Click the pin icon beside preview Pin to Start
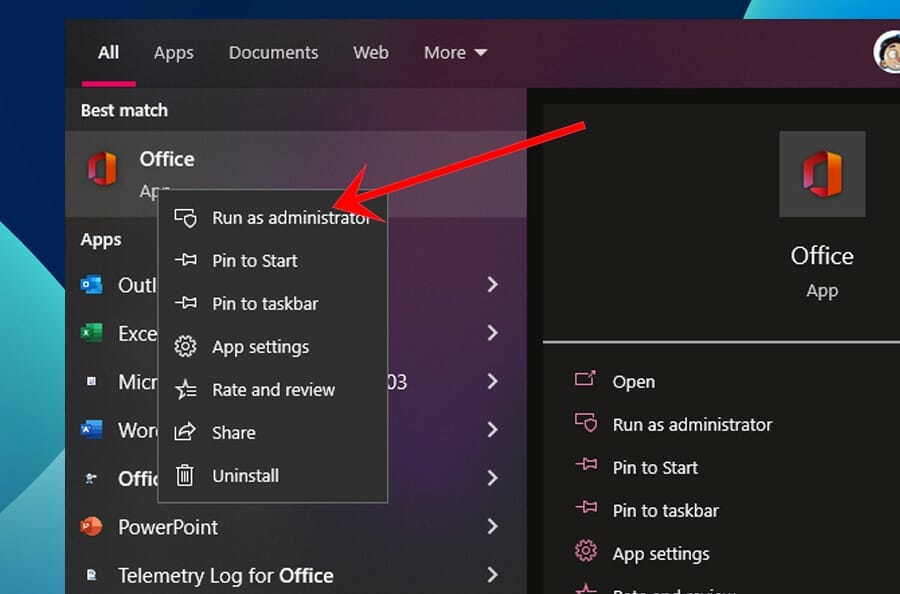This screenshot has height=594, width=900. 586,464
